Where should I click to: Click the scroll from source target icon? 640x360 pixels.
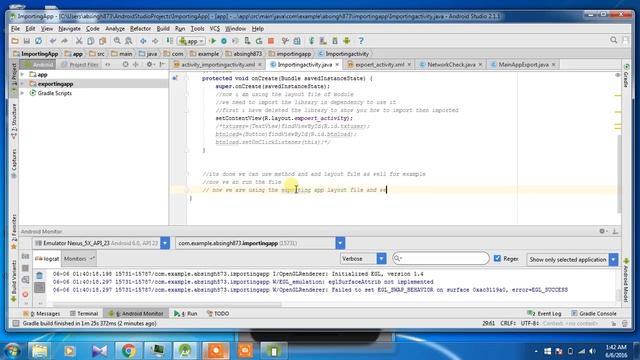click(x=125, y=64)
